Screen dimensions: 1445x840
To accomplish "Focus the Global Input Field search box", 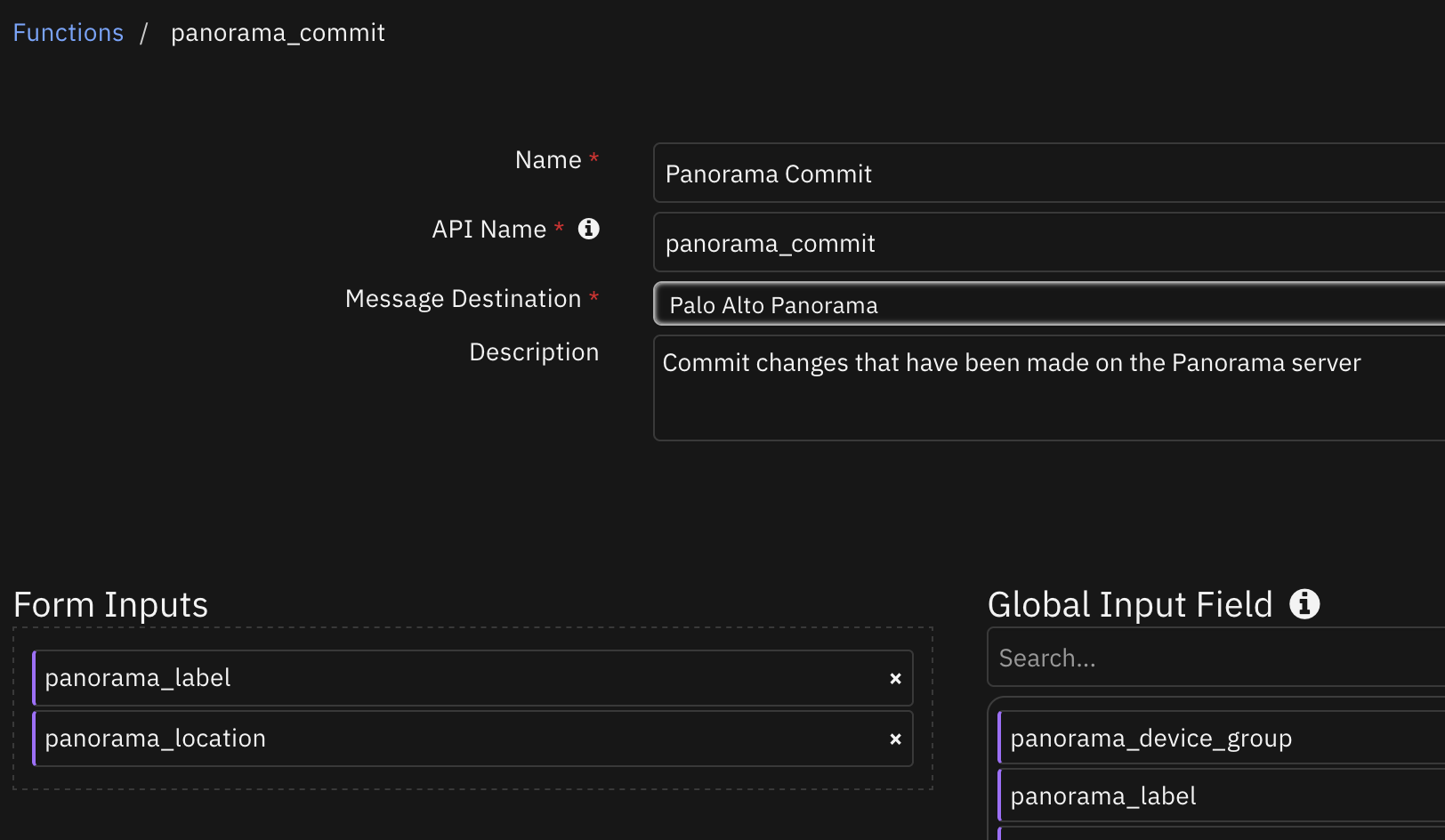I will point(1216,658).
